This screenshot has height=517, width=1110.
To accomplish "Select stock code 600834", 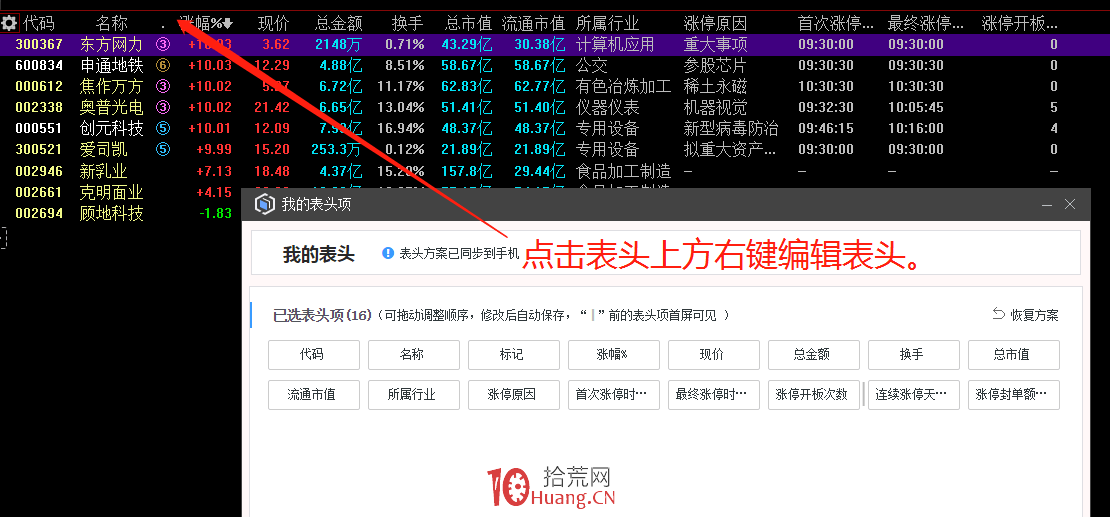I will coord(39,66).
